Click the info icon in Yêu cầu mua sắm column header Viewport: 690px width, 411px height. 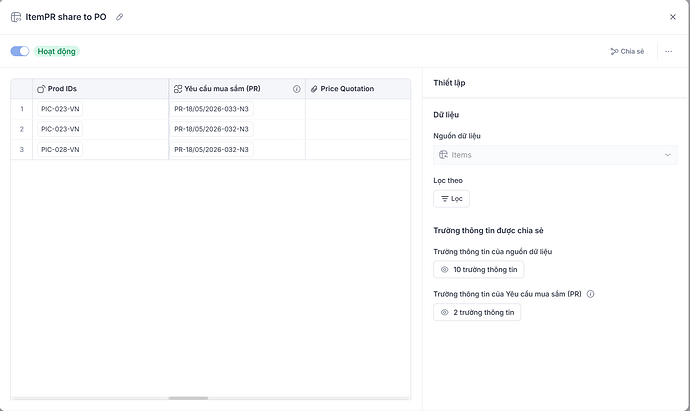click(x=297, y=89)
